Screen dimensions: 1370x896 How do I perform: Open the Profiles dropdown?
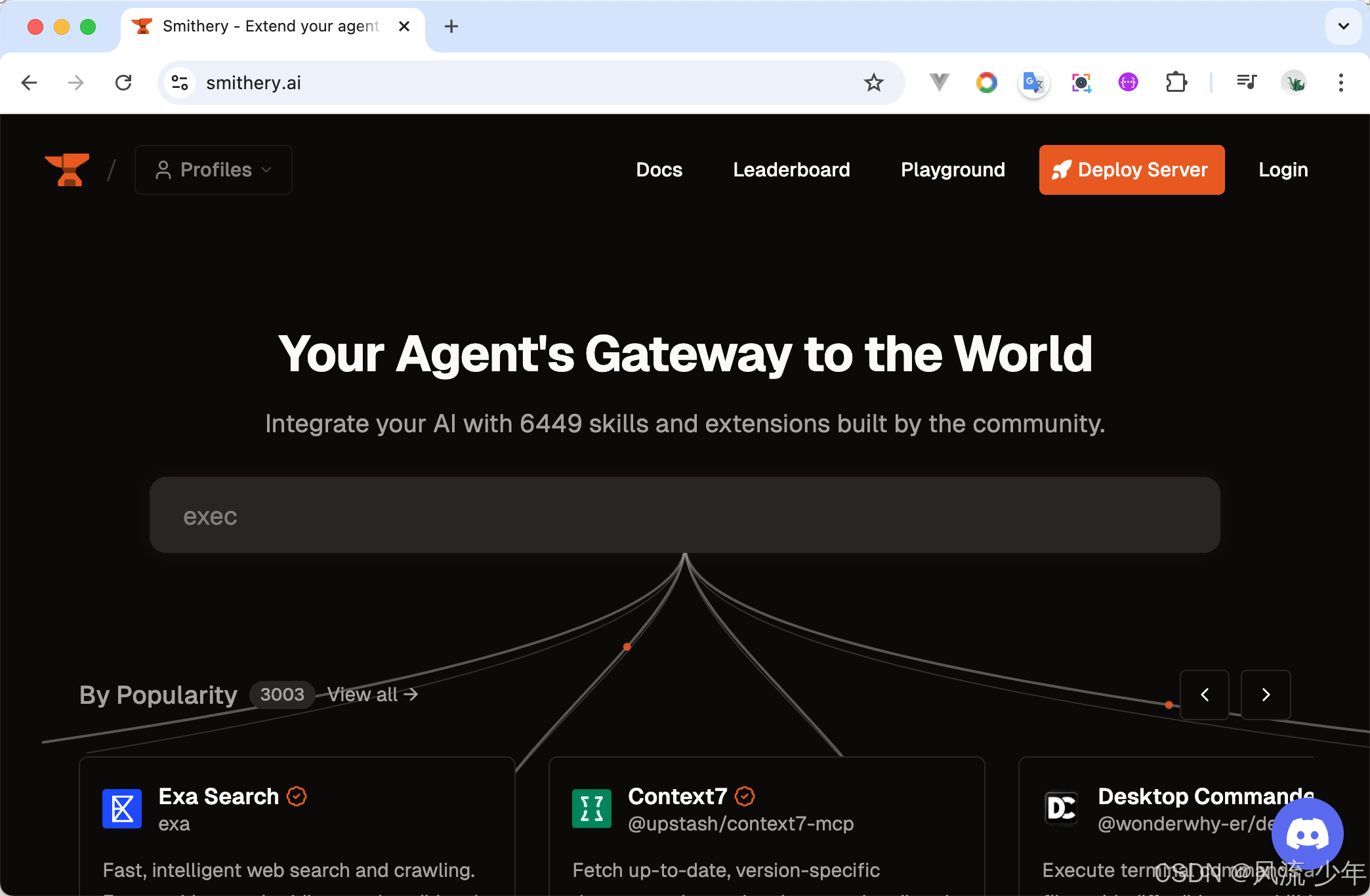pyautogui.click(x=213, y=170)
